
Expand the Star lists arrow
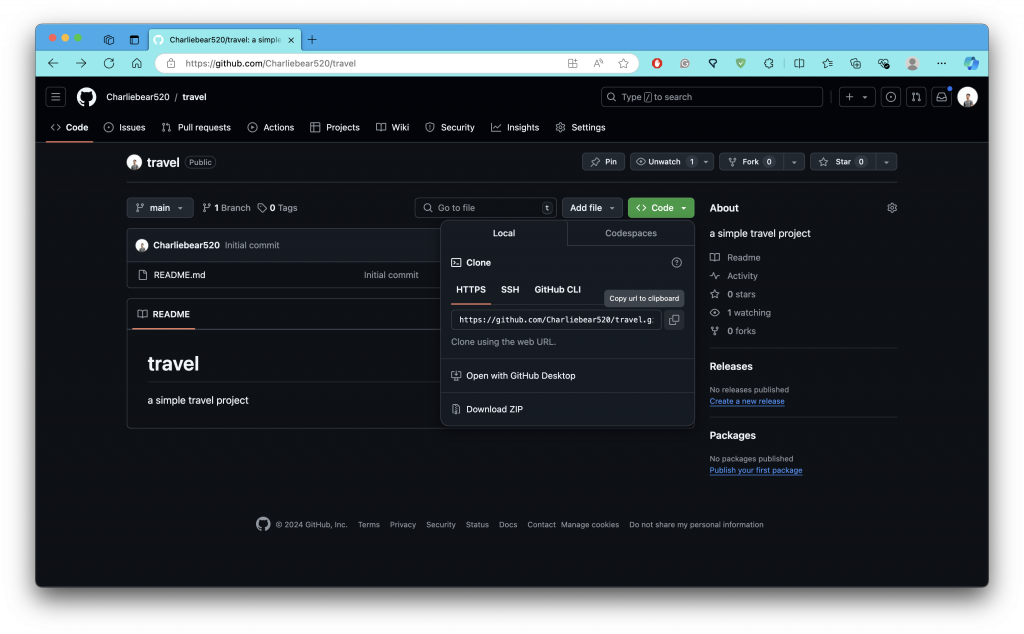pyautogui.click(x=886, y=162)
